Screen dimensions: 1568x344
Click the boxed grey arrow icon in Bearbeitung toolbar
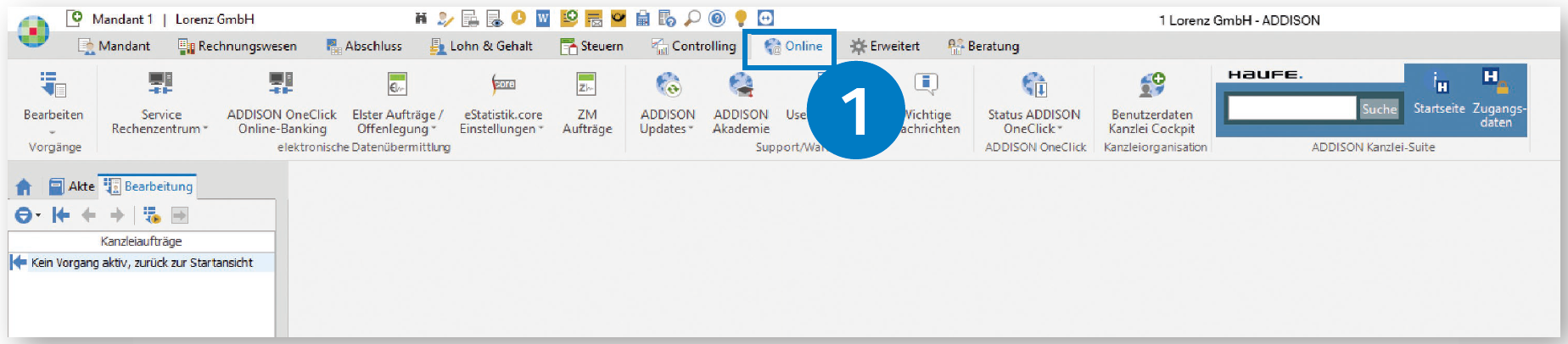coord(180,215)
